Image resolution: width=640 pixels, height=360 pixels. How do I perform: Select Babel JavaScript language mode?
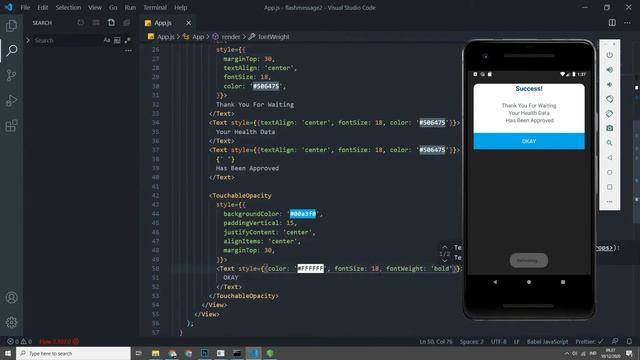[x=547, y=342]
